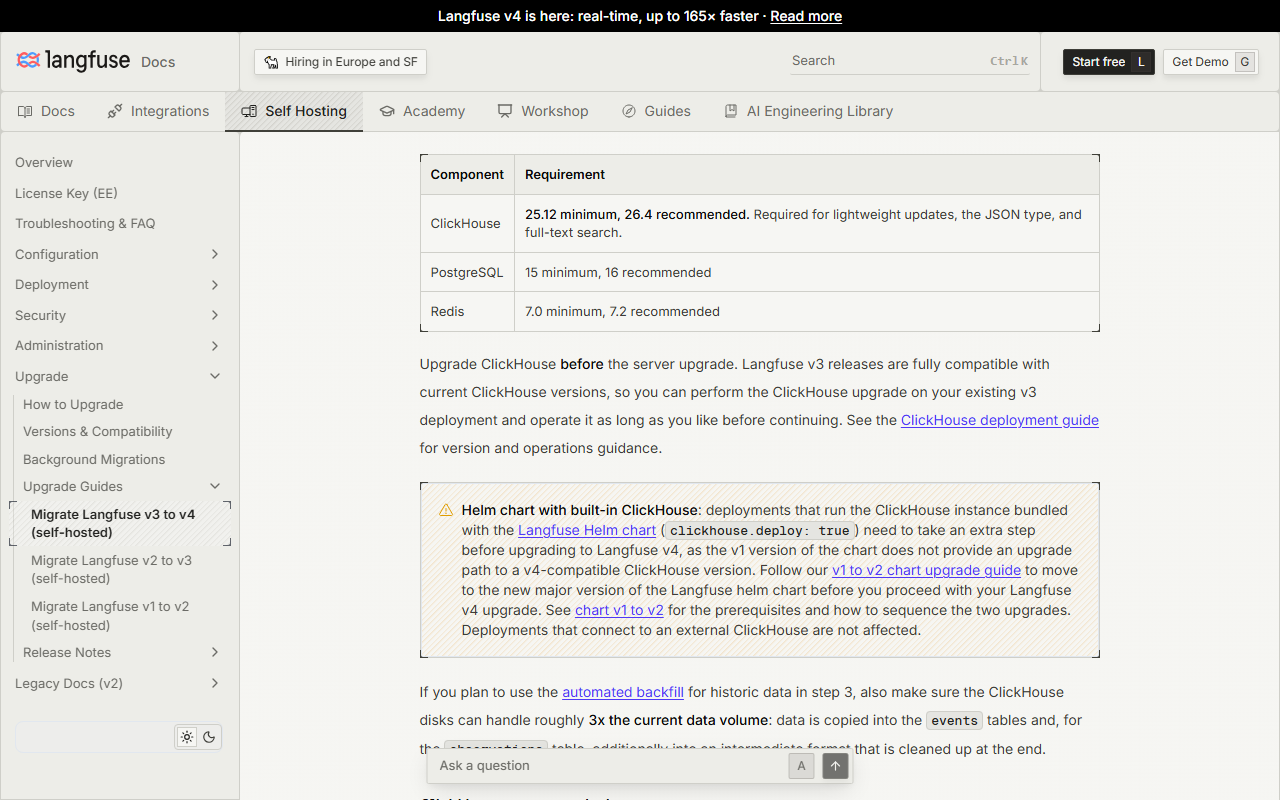Image resolution: width=1280 pixels, height=800 pixels.
Task: Switch to light theme sun icon
Action: click(x=187, y=737)
